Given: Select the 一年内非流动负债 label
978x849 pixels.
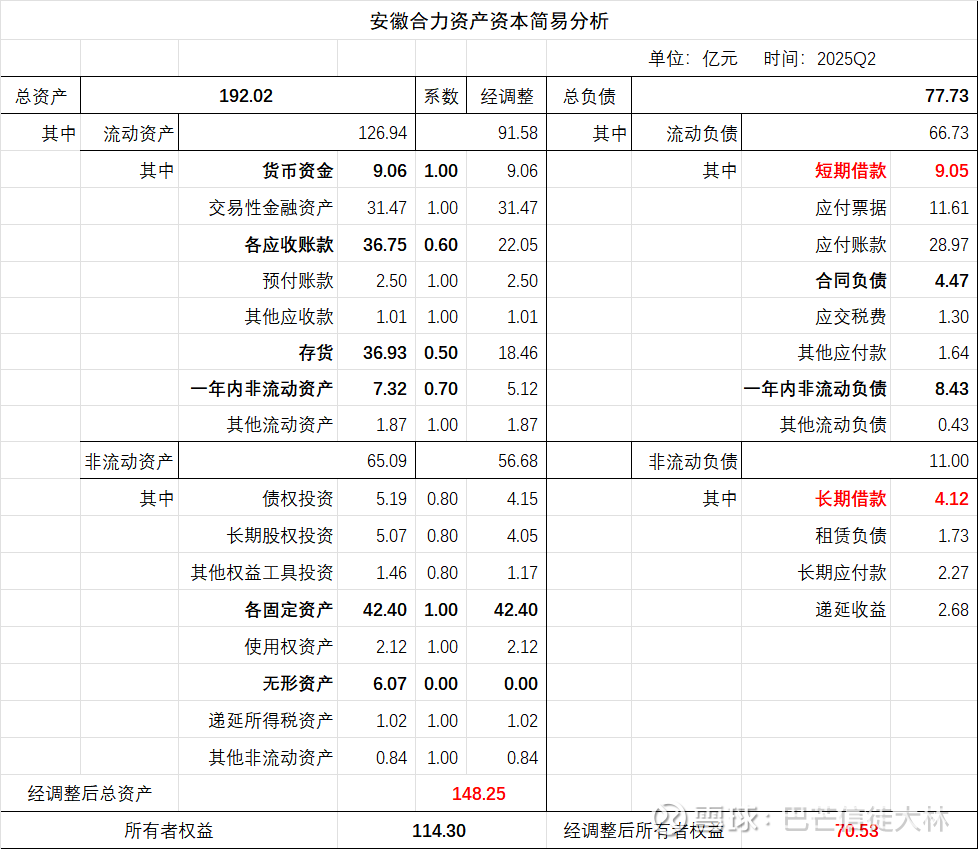Looking at the screenshot, I should [x=815, y=389].
